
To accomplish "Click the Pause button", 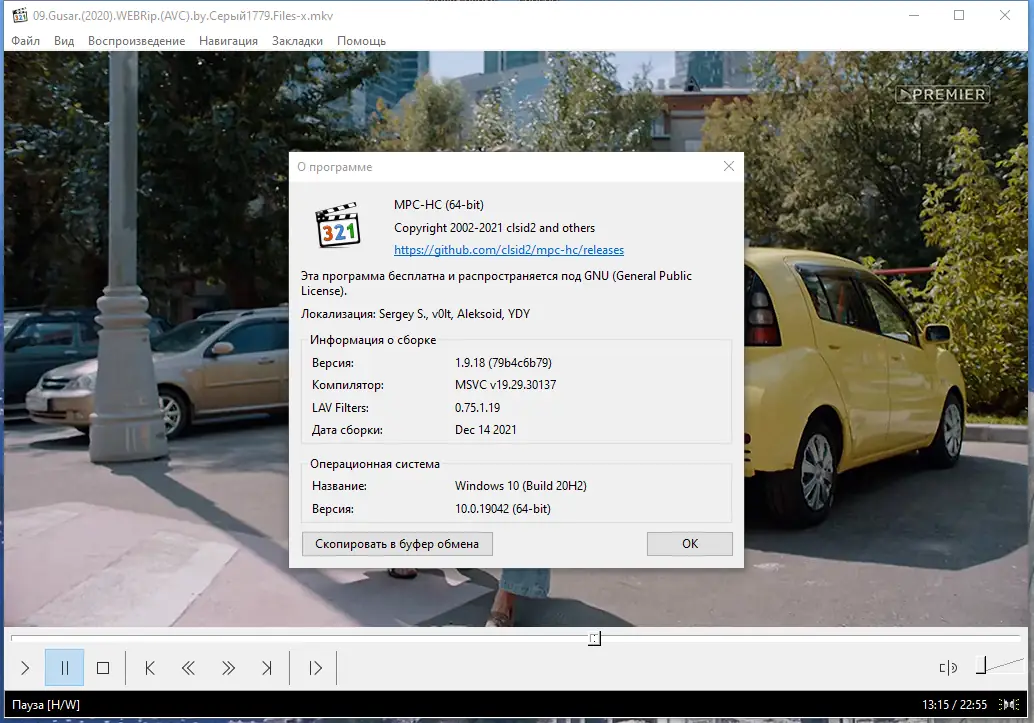I will click(x=65, y=668).
